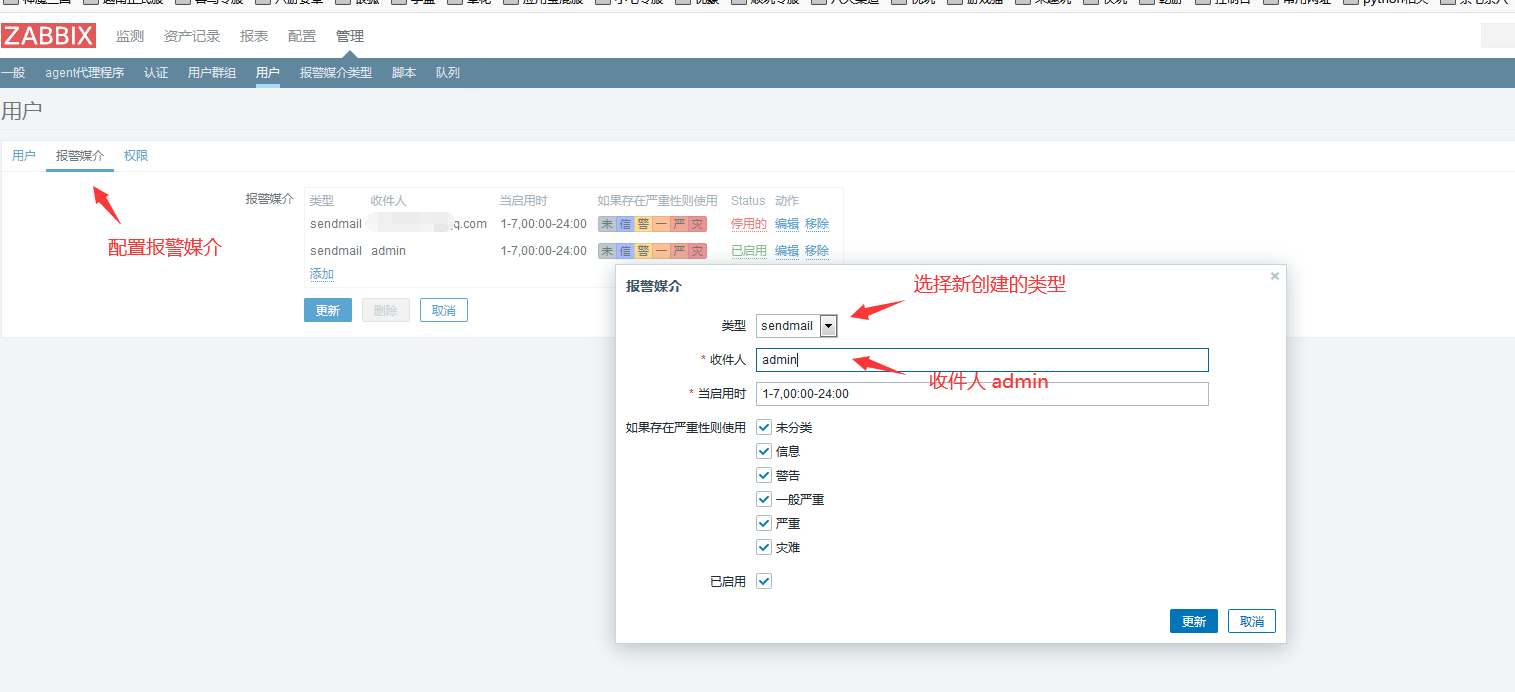This screenshot has width=1515, height=692.
Task: Open the 监测 top menu
Action: point(130,36)
